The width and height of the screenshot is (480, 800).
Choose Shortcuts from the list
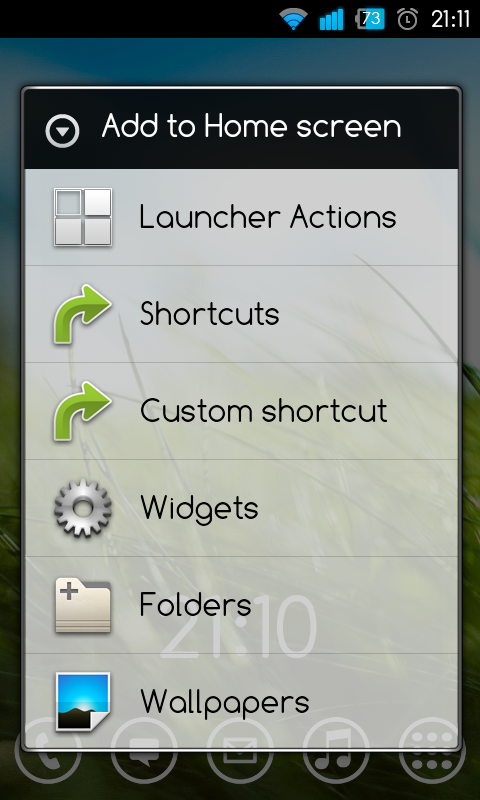241,314
